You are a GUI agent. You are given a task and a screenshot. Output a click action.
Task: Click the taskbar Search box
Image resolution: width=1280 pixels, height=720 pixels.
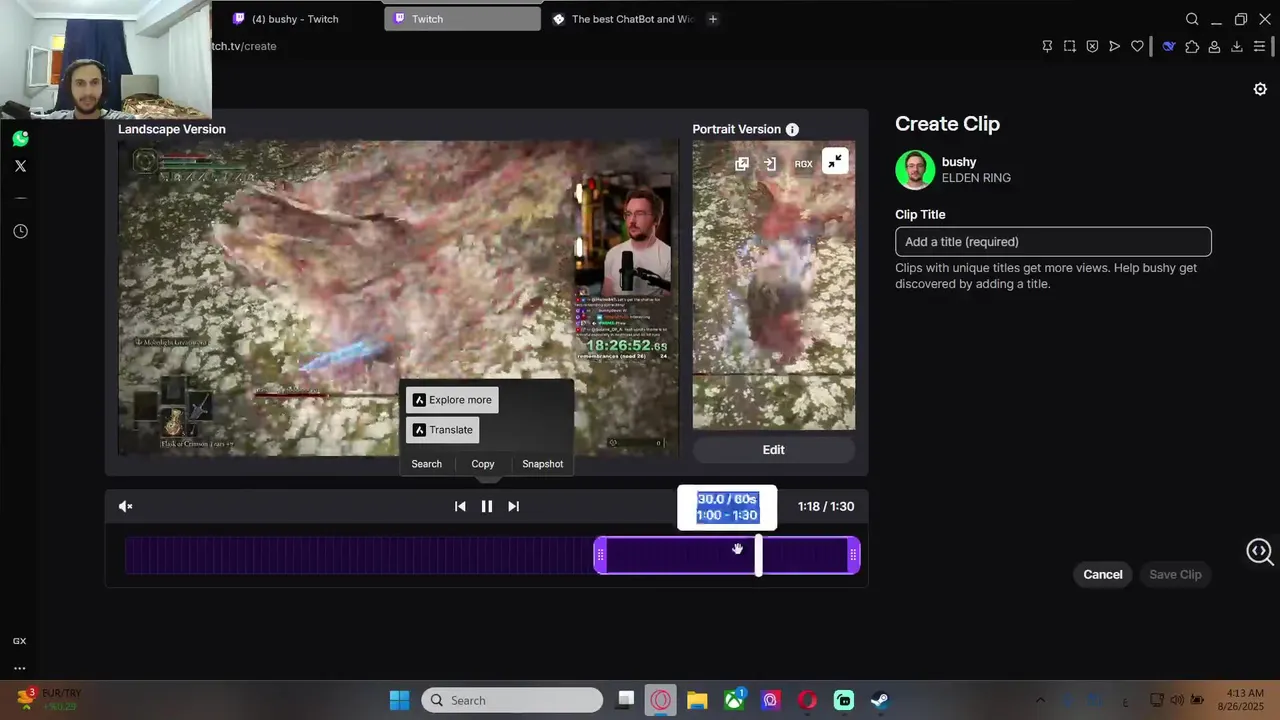tap(512, 700)
